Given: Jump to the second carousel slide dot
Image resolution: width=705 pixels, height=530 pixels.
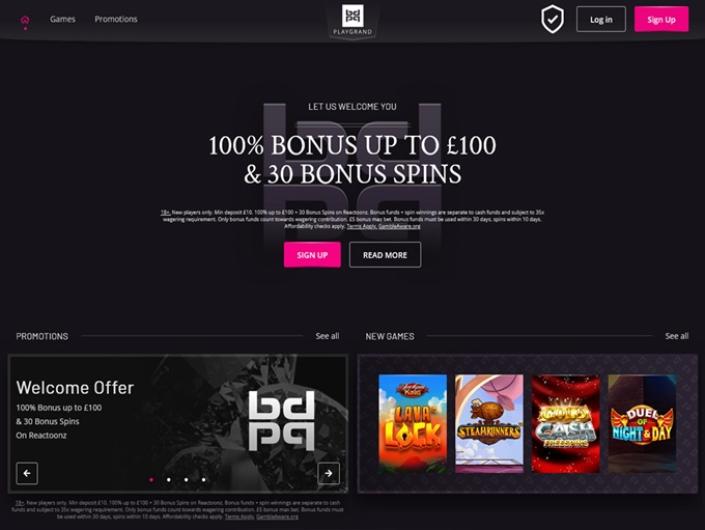Looking at the screenshot, I should 169,480.
